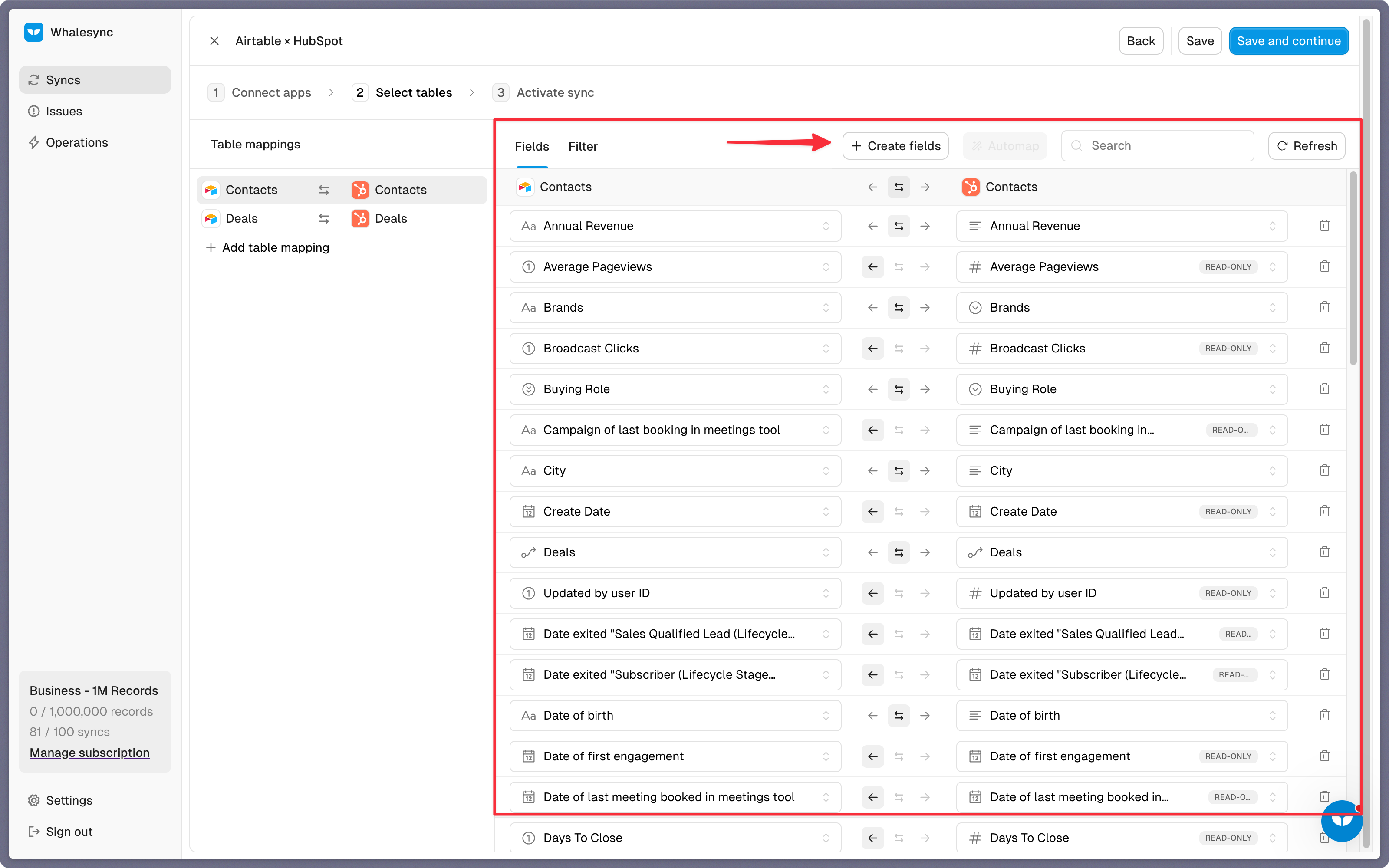Set Brands sync direction to right arrow

click(925, 308)
